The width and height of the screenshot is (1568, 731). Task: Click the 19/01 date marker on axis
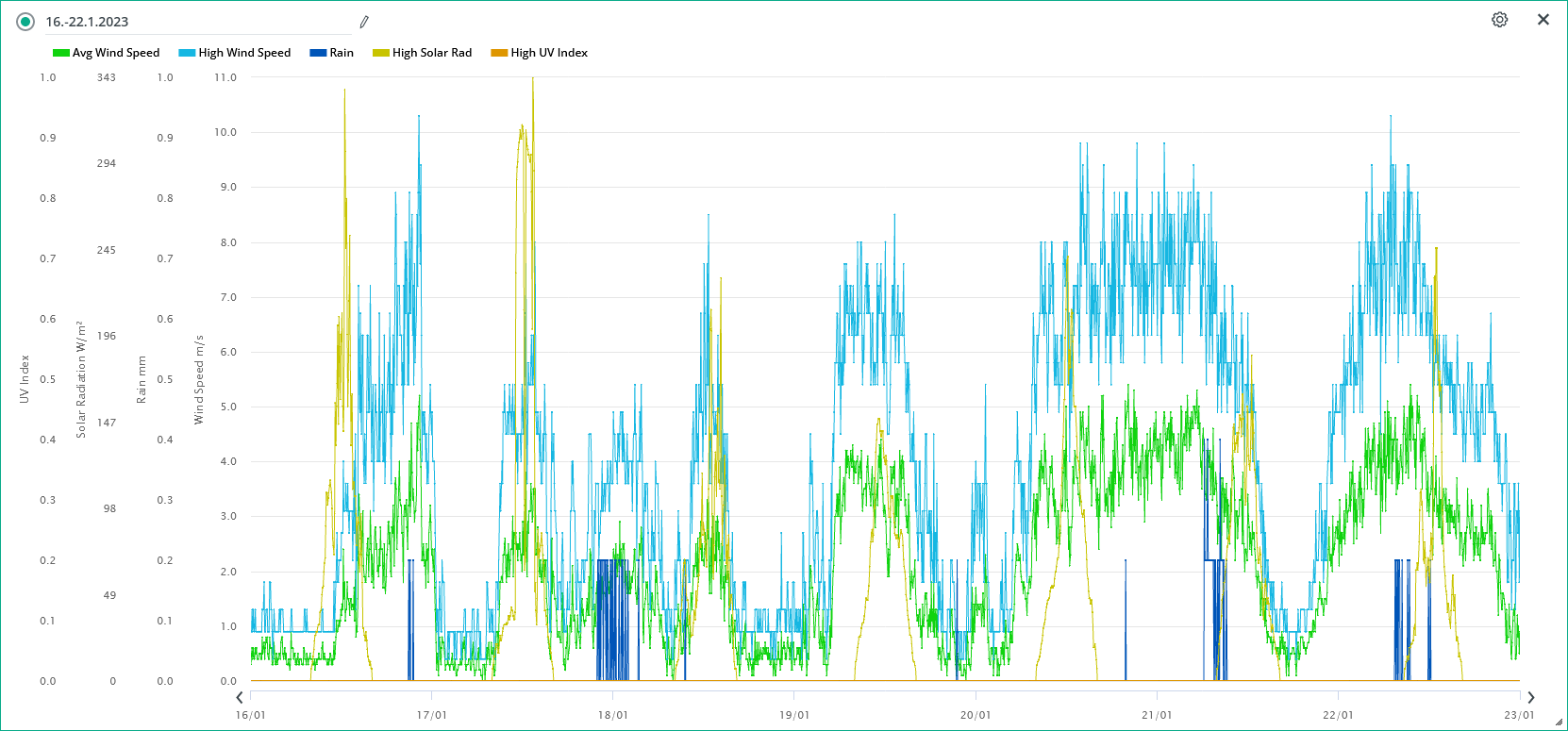(793, 715)
